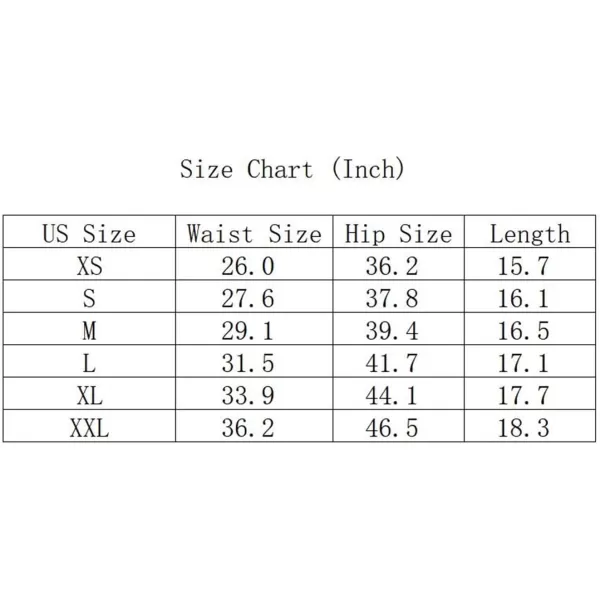Select the M size row label
The width and height of the screenshot is (600, 600).
tap(89, 331)
